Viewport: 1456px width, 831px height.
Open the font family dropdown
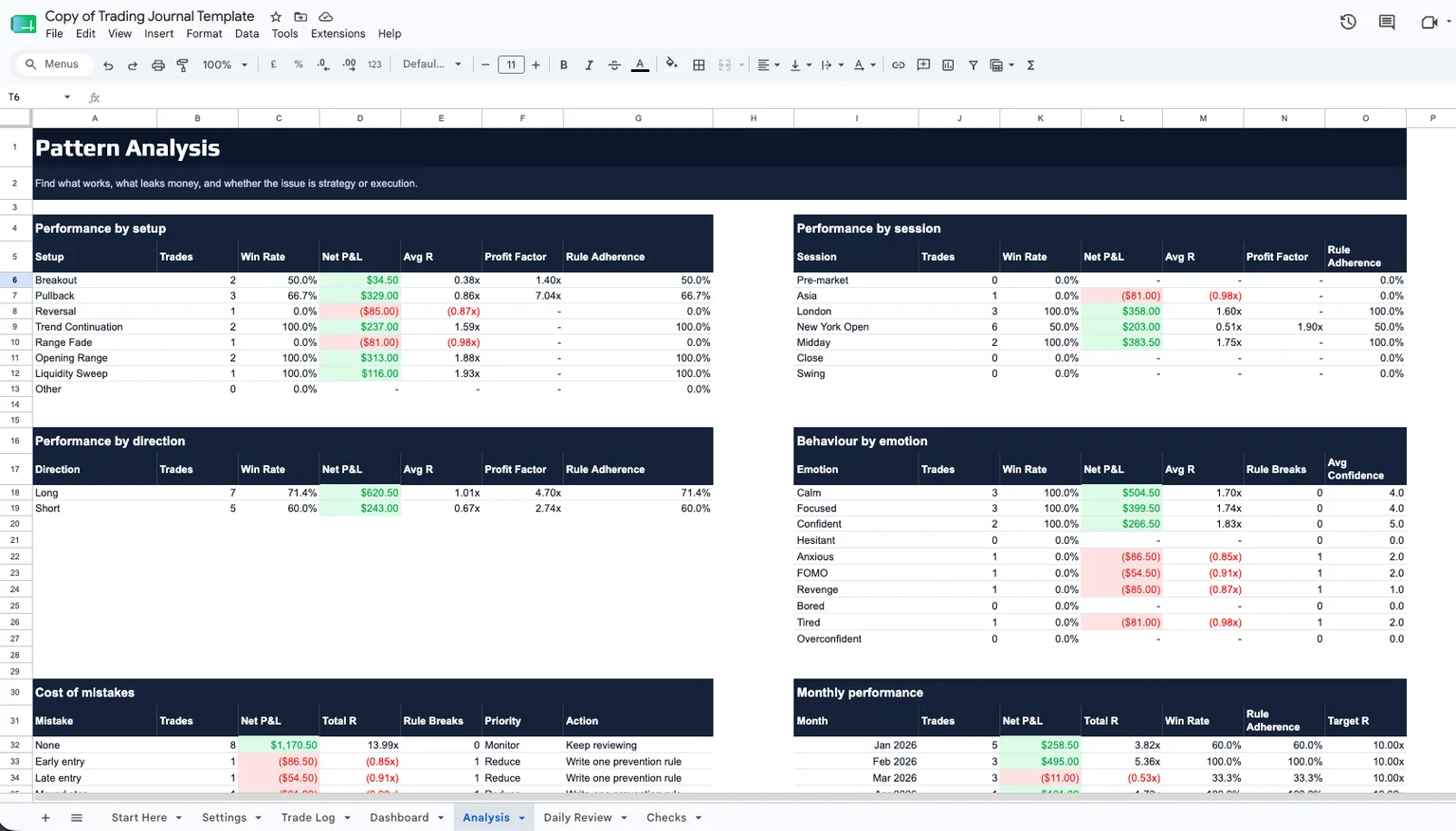pos(431,64)
